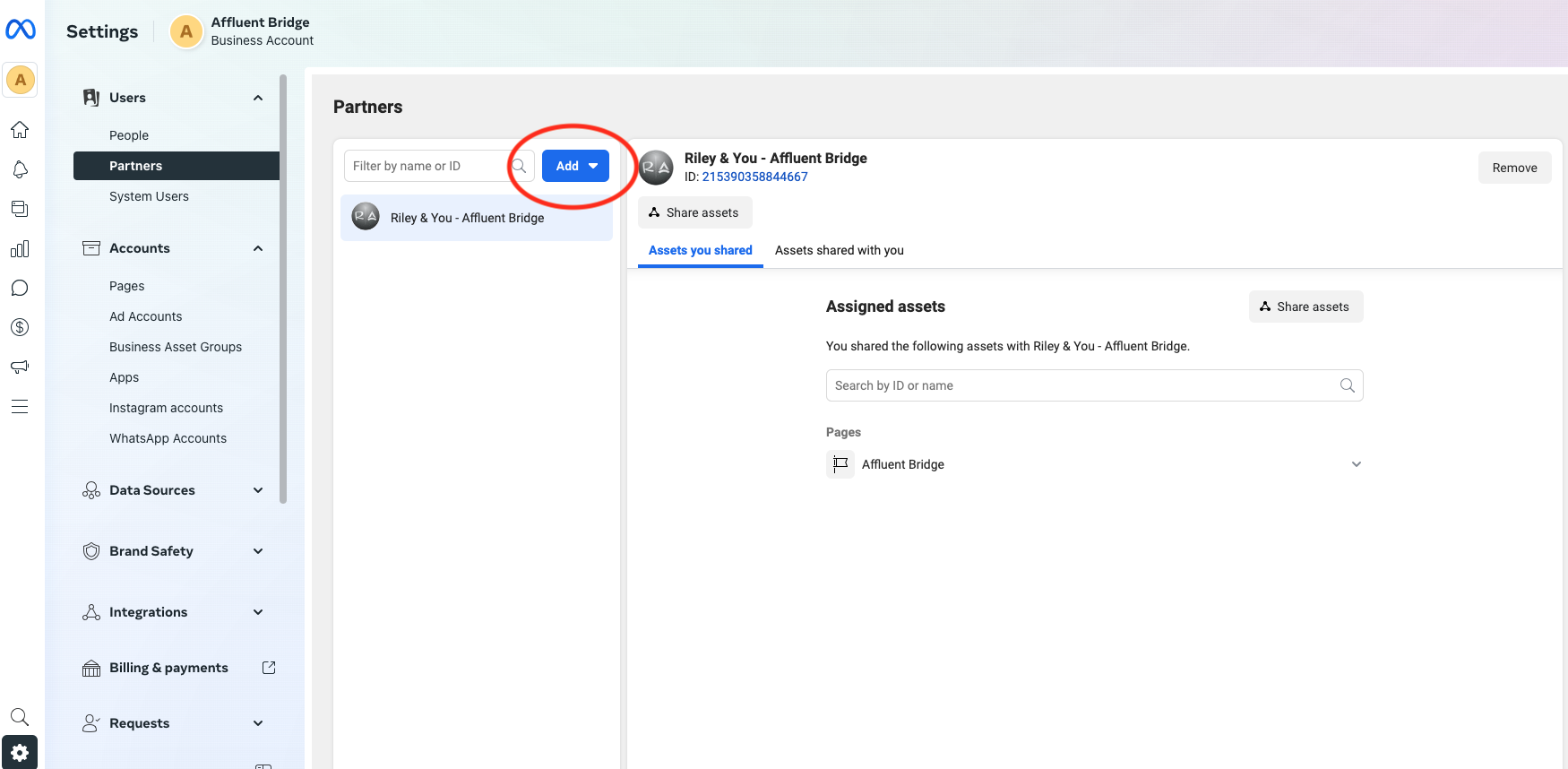Image resolution: width=1568 pixels, height=769 pixels.
Task: Click the Filter by name or ID field
Action: (x=426, y=166)
